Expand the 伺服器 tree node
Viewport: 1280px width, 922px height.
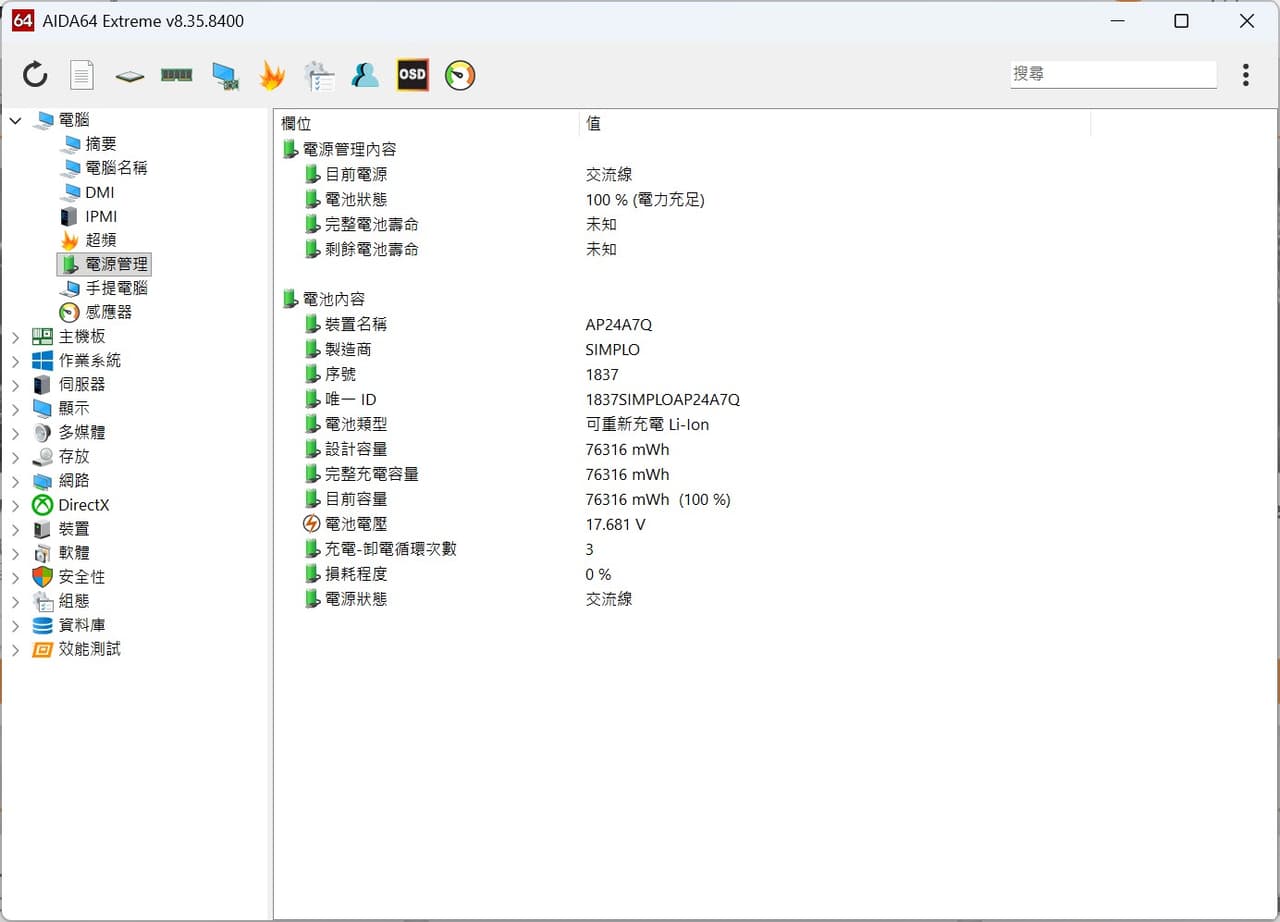pyautogui.click(x=15, y=385)
